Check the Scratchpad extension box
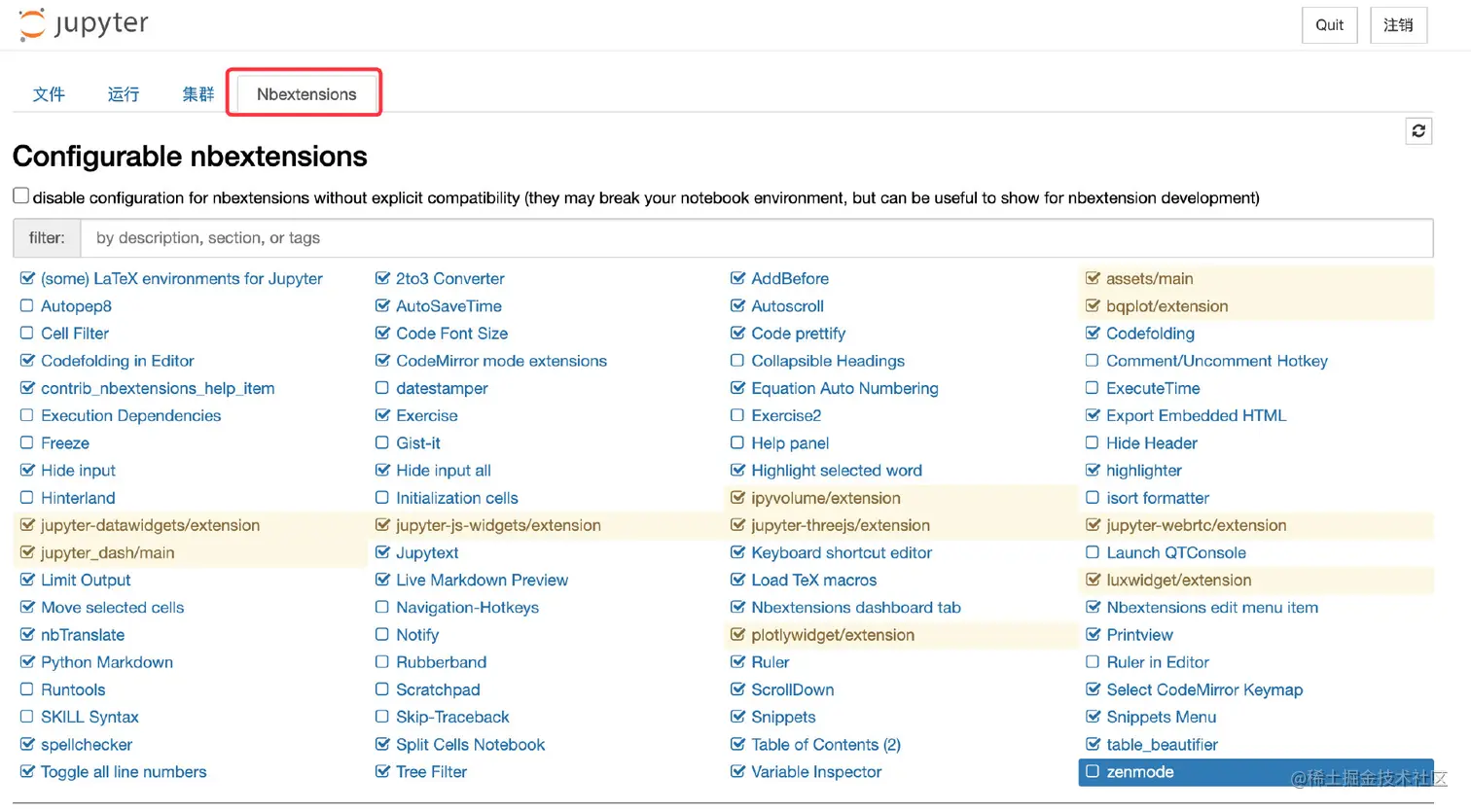This screenshot has width=1471, height=812. tap(382, 688)
